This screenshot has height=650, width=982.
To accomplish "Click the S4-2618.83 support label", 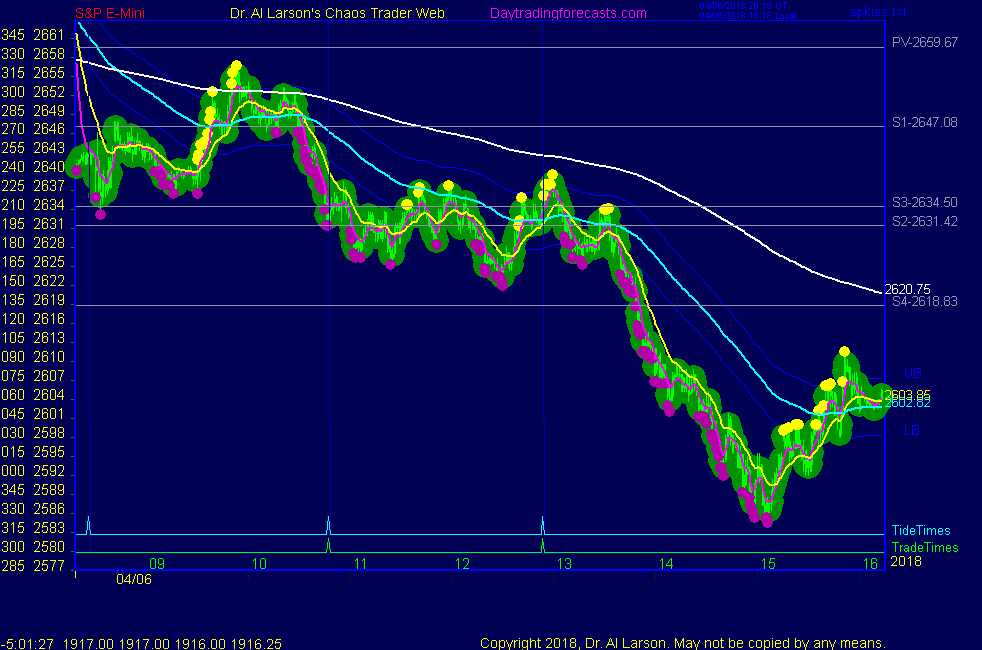I will (x=925, y=301).
